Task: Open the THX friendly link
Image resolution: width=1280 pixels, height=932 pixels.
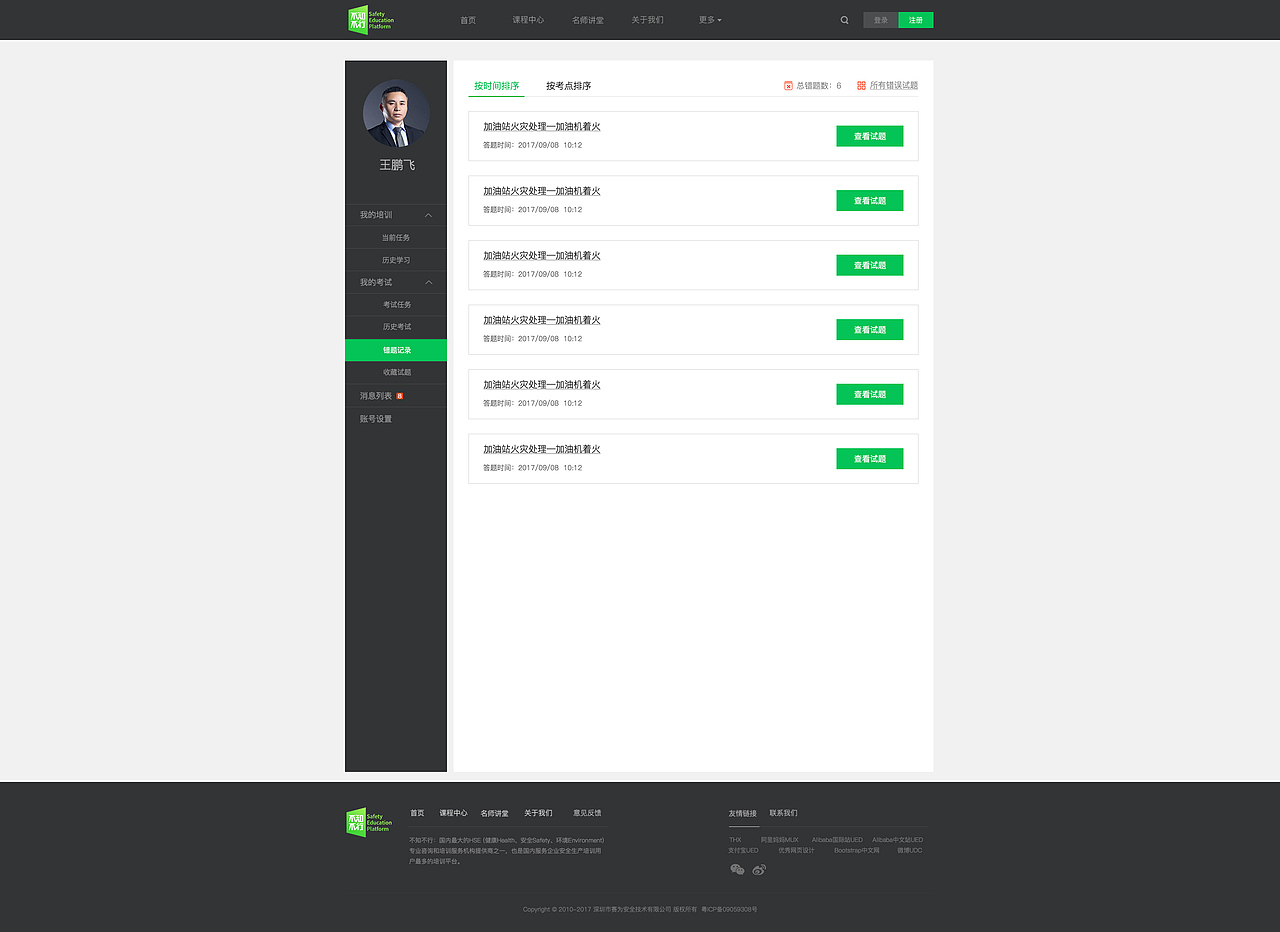Action: point(735,840)
